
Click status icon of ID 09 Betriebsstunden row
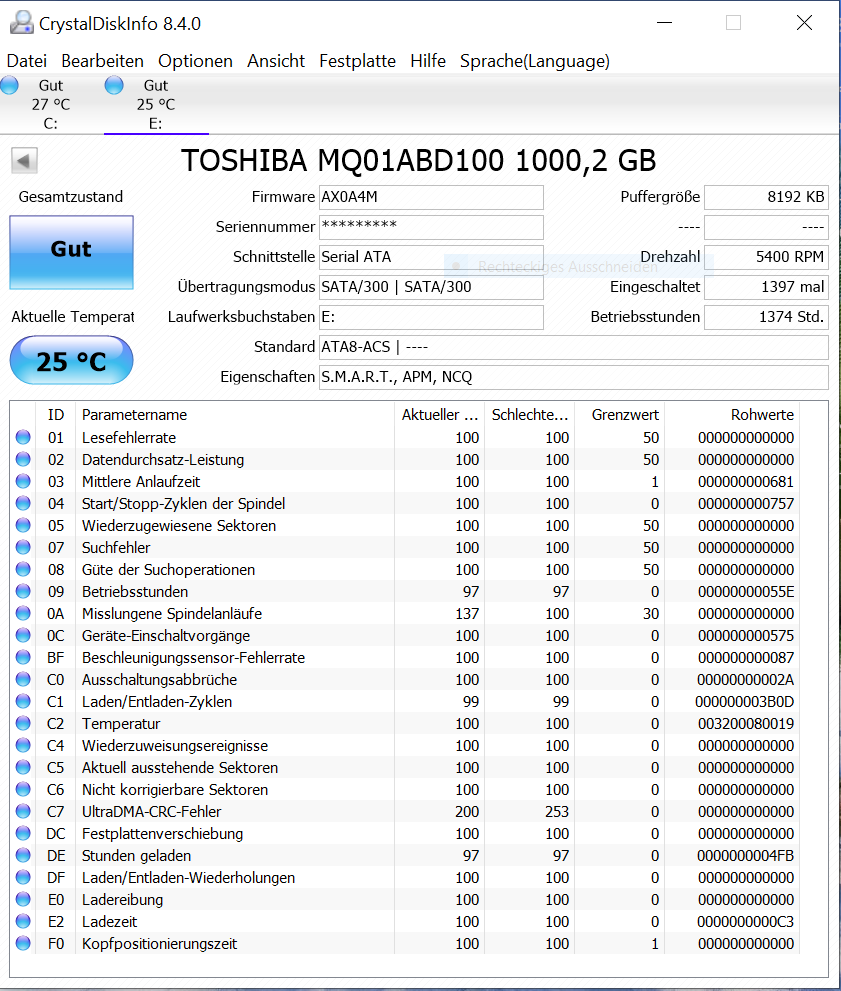[23, 591]
